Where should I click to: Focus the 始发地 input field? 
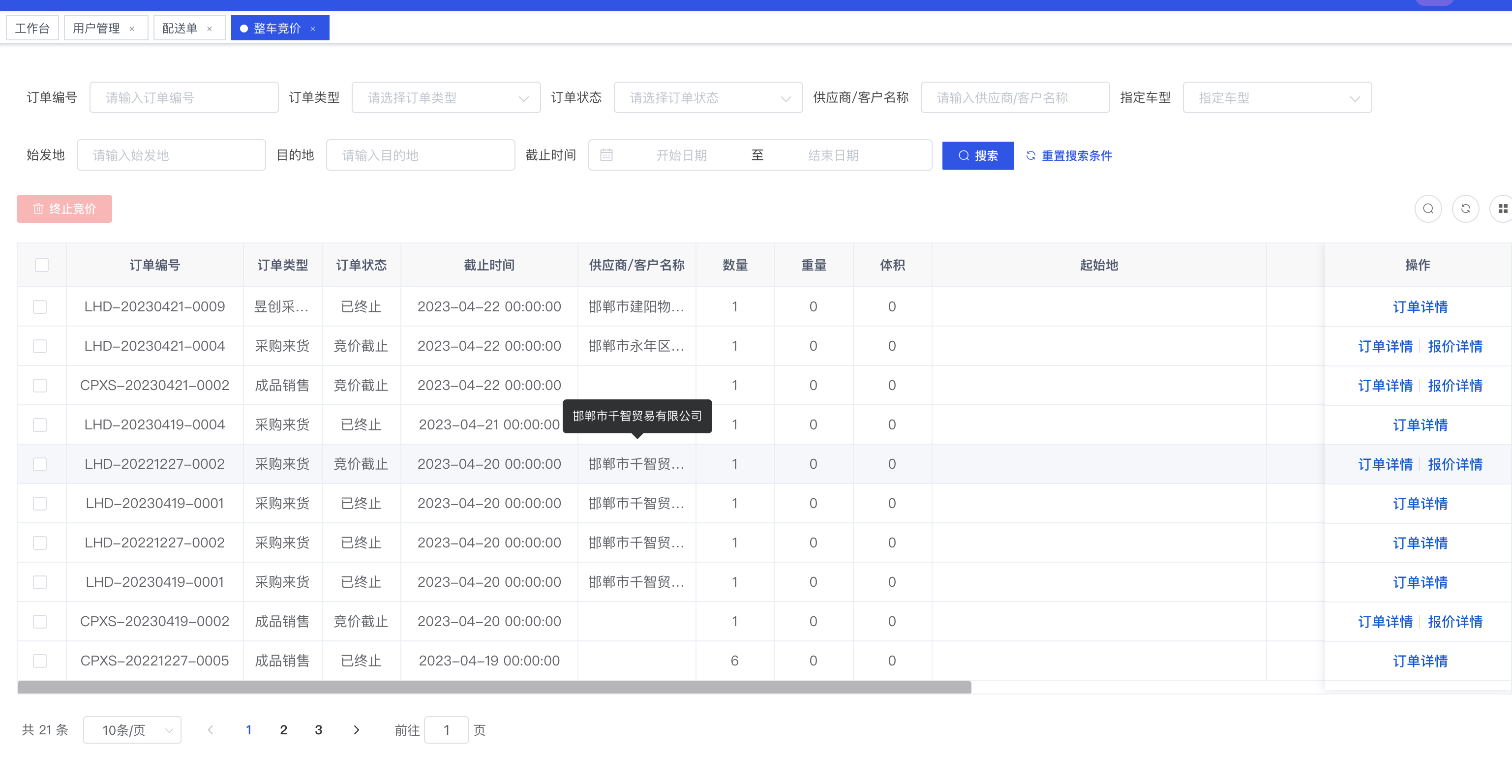[x=171, y=155]
